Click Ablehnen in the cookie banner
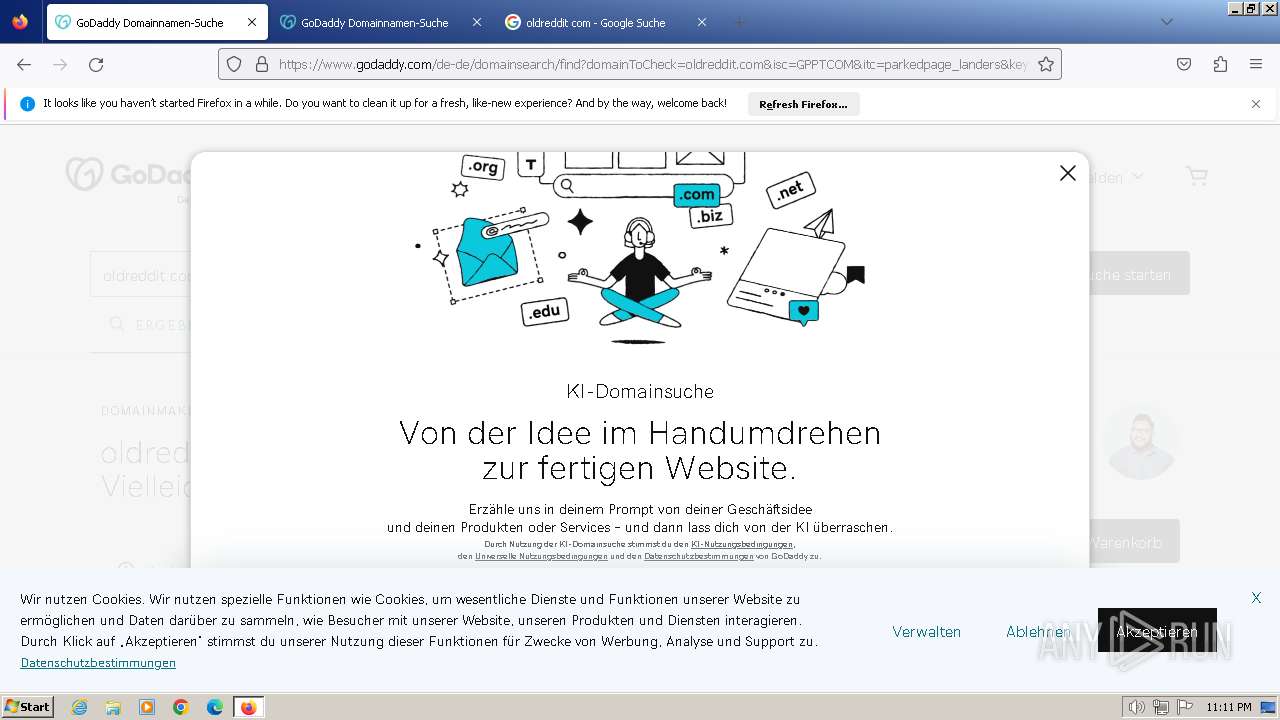This screenshot has height=720, width=1280. [1038, 631]
